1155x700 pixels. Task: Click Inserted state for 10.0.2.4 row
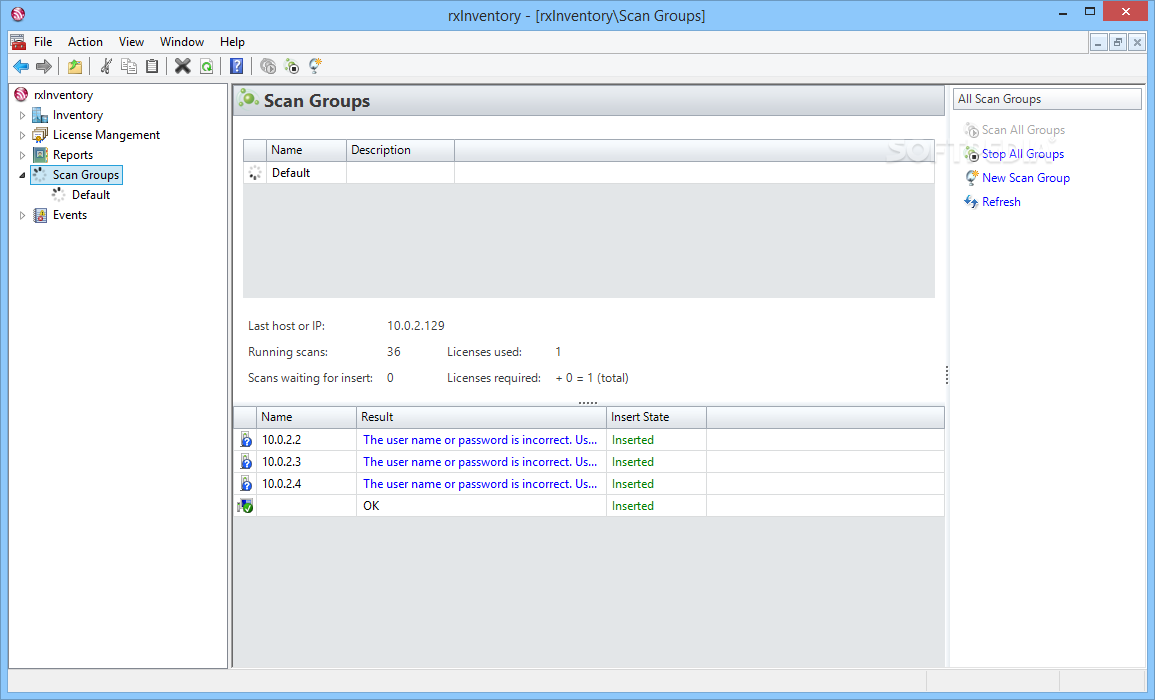[x=633, y=484]
